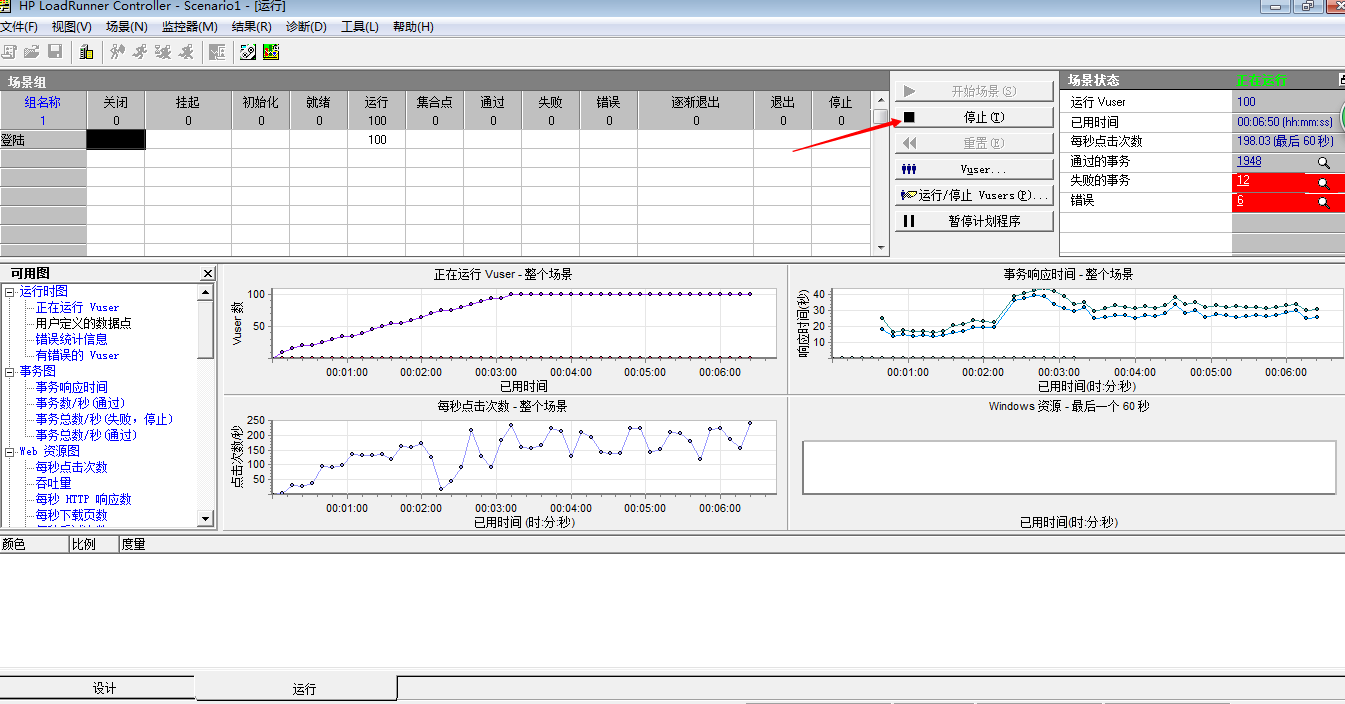Click the grayed-out output window toolbar icon
The height and width of the screenshot is (704, 1345).
217,51
